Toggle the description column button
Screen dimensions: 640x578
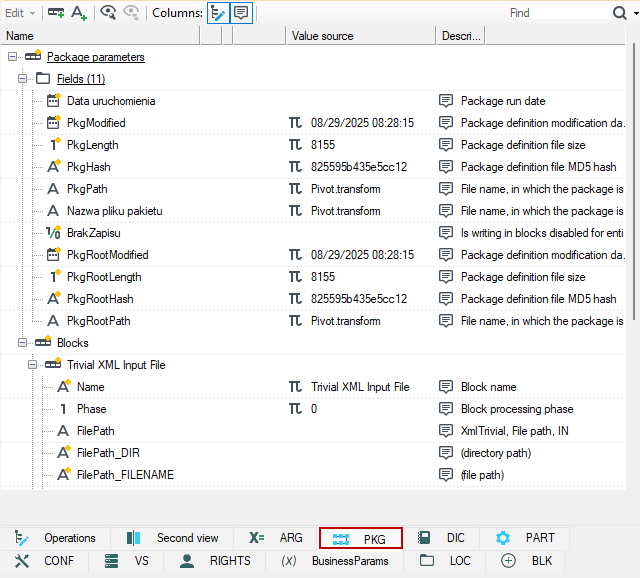(x=241, y=13)
